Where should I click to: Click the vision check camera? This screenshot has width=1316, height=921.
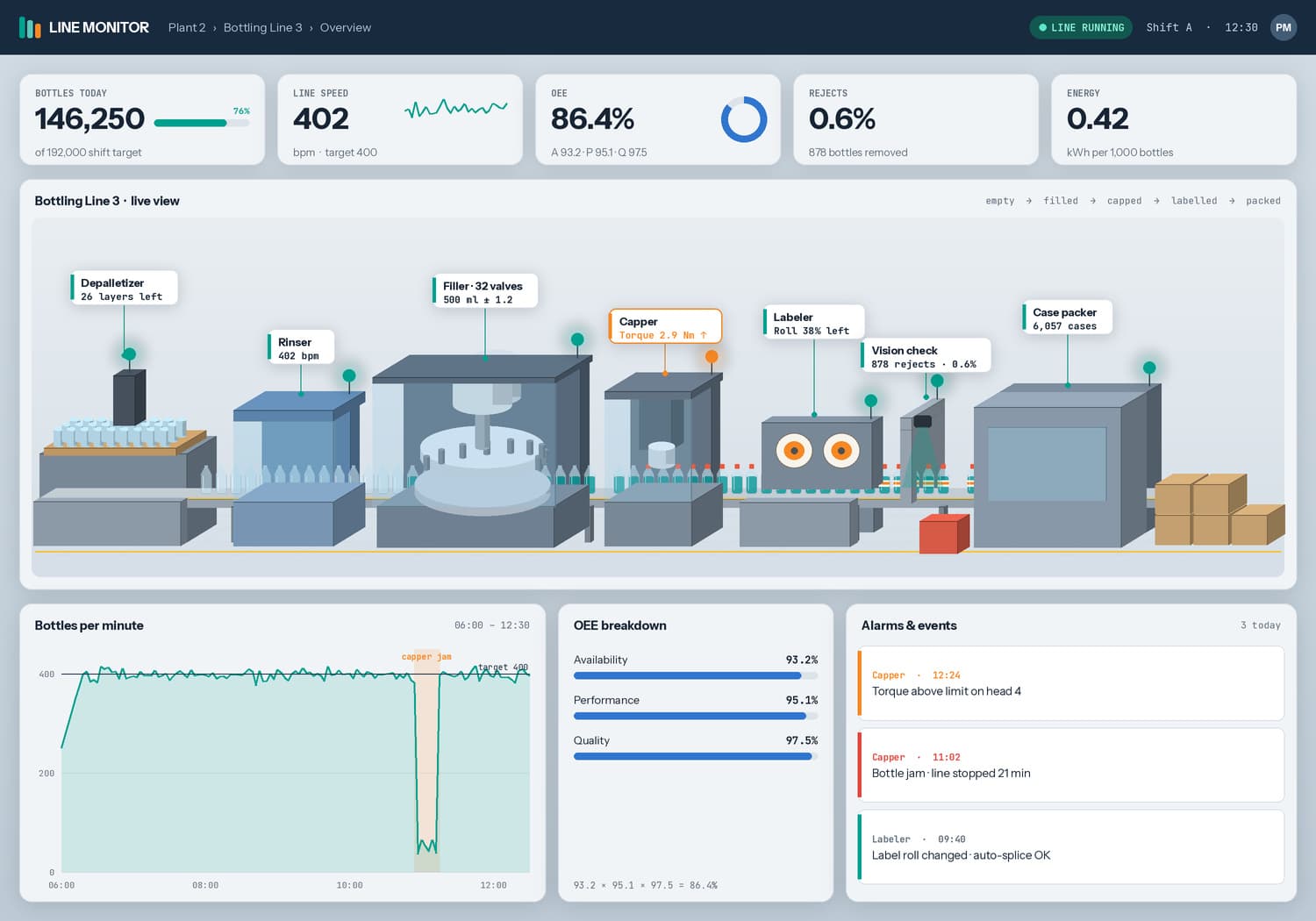[922, 421]
